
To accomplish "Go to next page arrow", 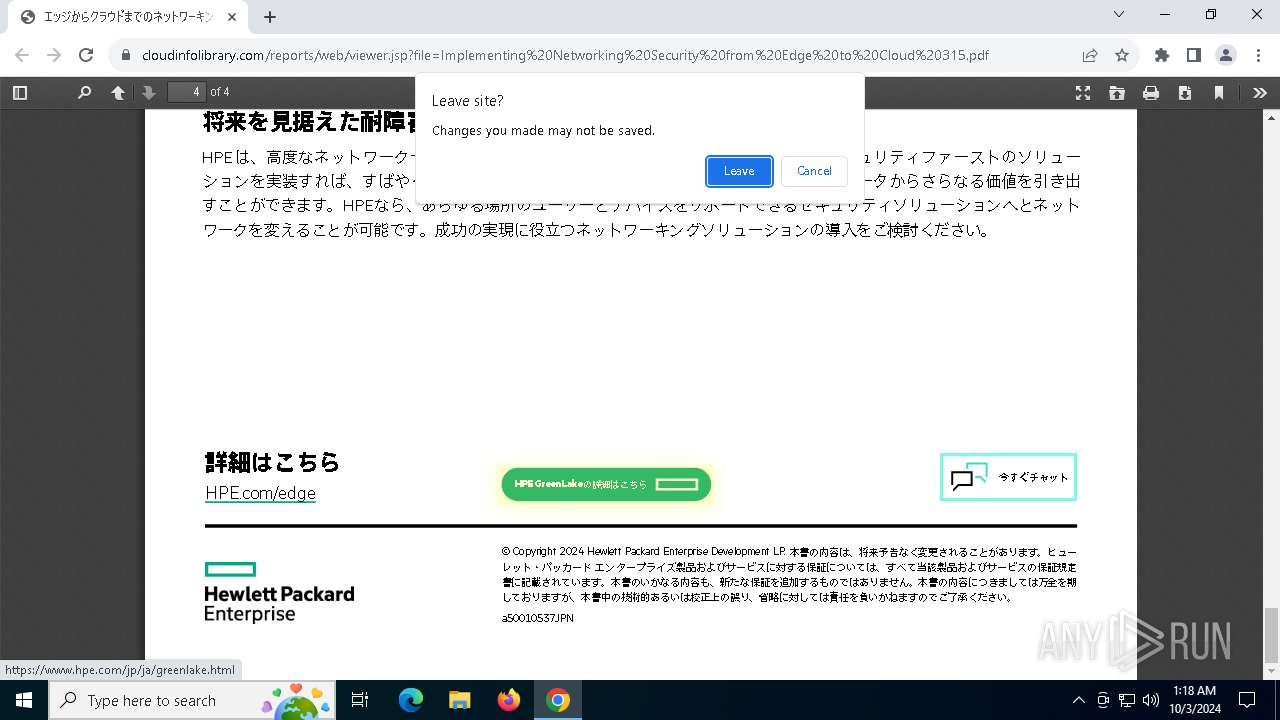I will click(149, 92).
